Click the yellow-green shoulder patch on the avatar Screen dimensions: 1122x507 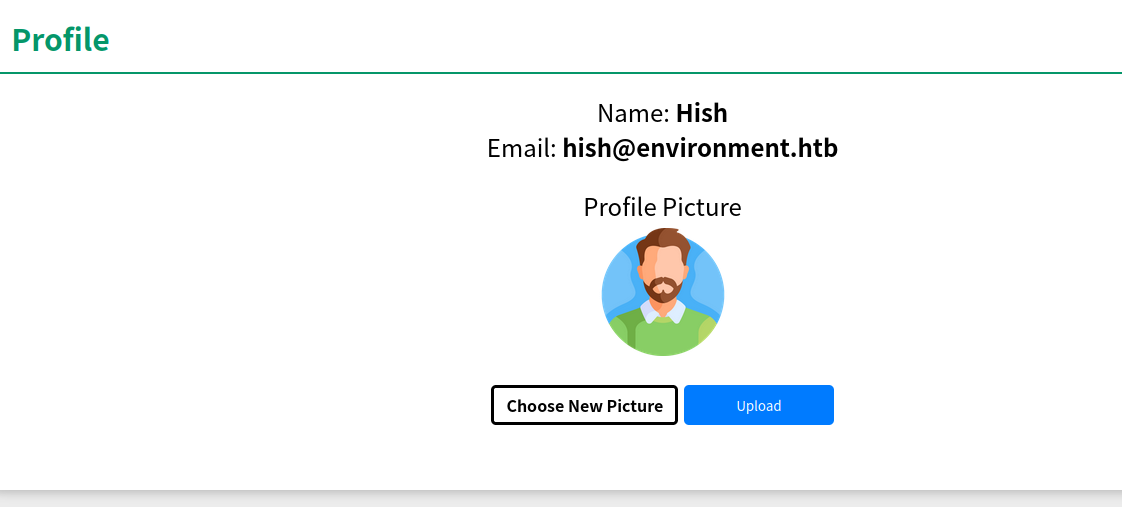(708, 330)
